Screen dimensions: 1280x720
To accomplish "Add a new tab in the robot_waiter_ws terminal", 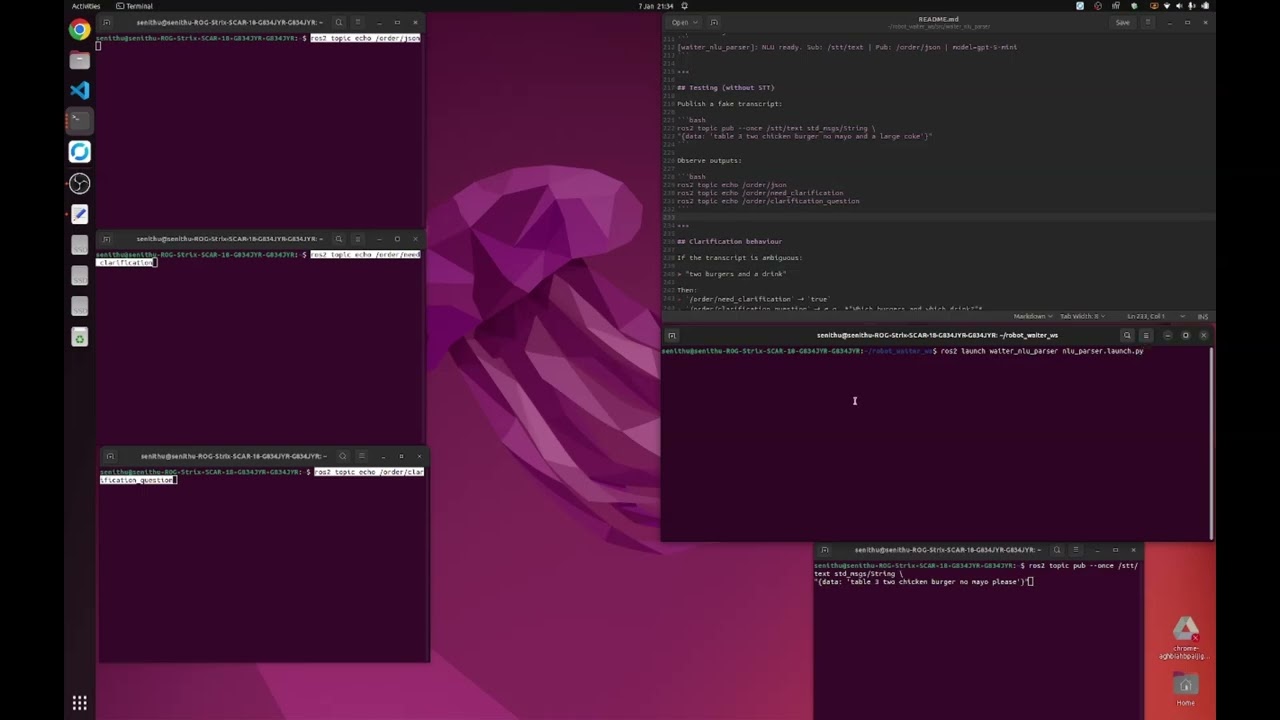I will click(x=672, y=335).
